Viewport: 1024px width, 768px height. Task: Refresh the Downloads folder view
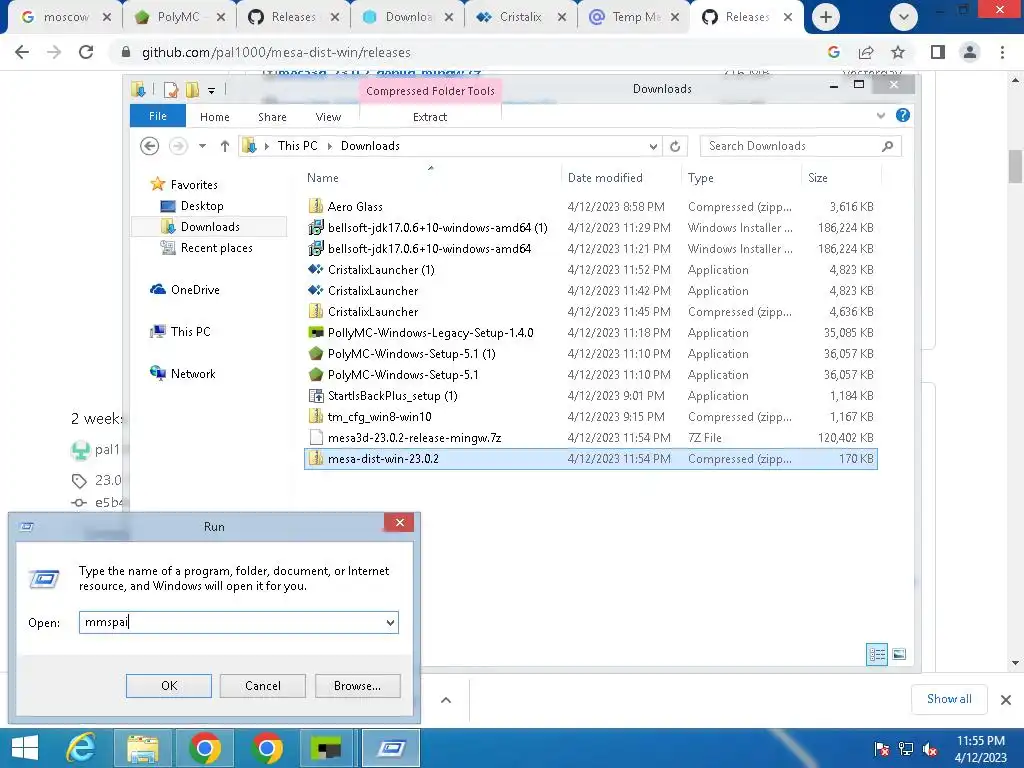675,146
